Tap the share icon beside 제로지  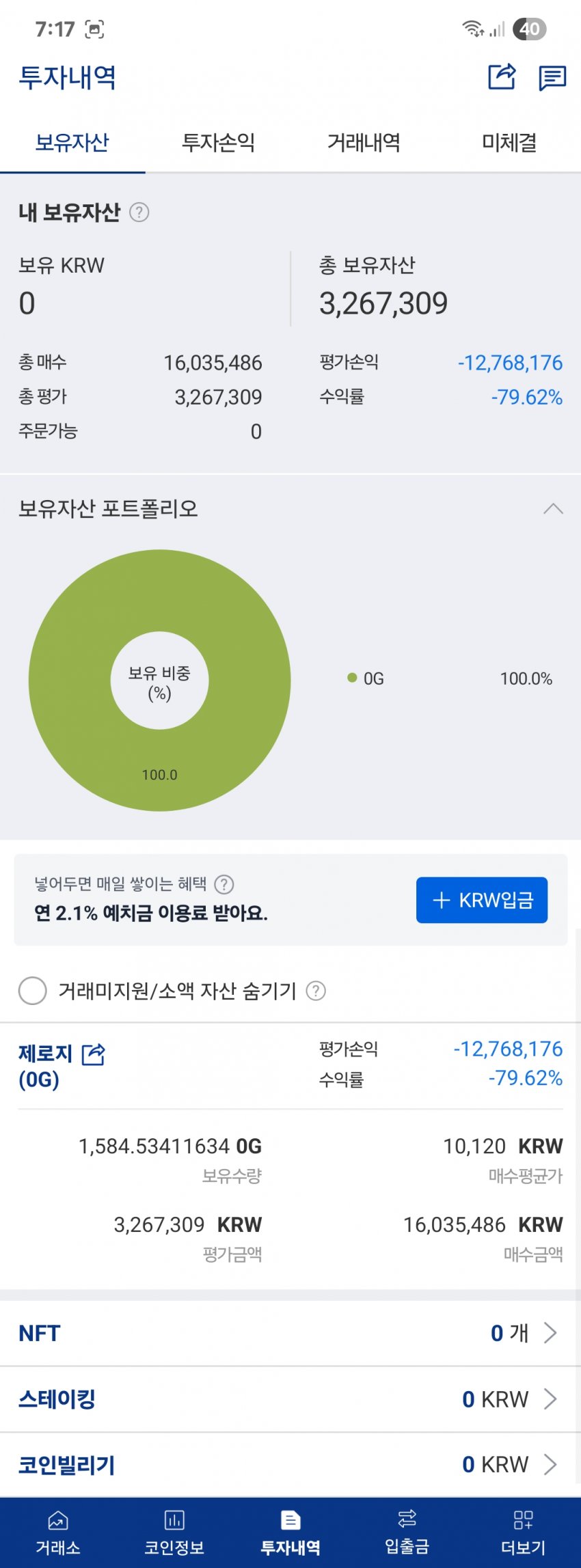[93, 1054]
